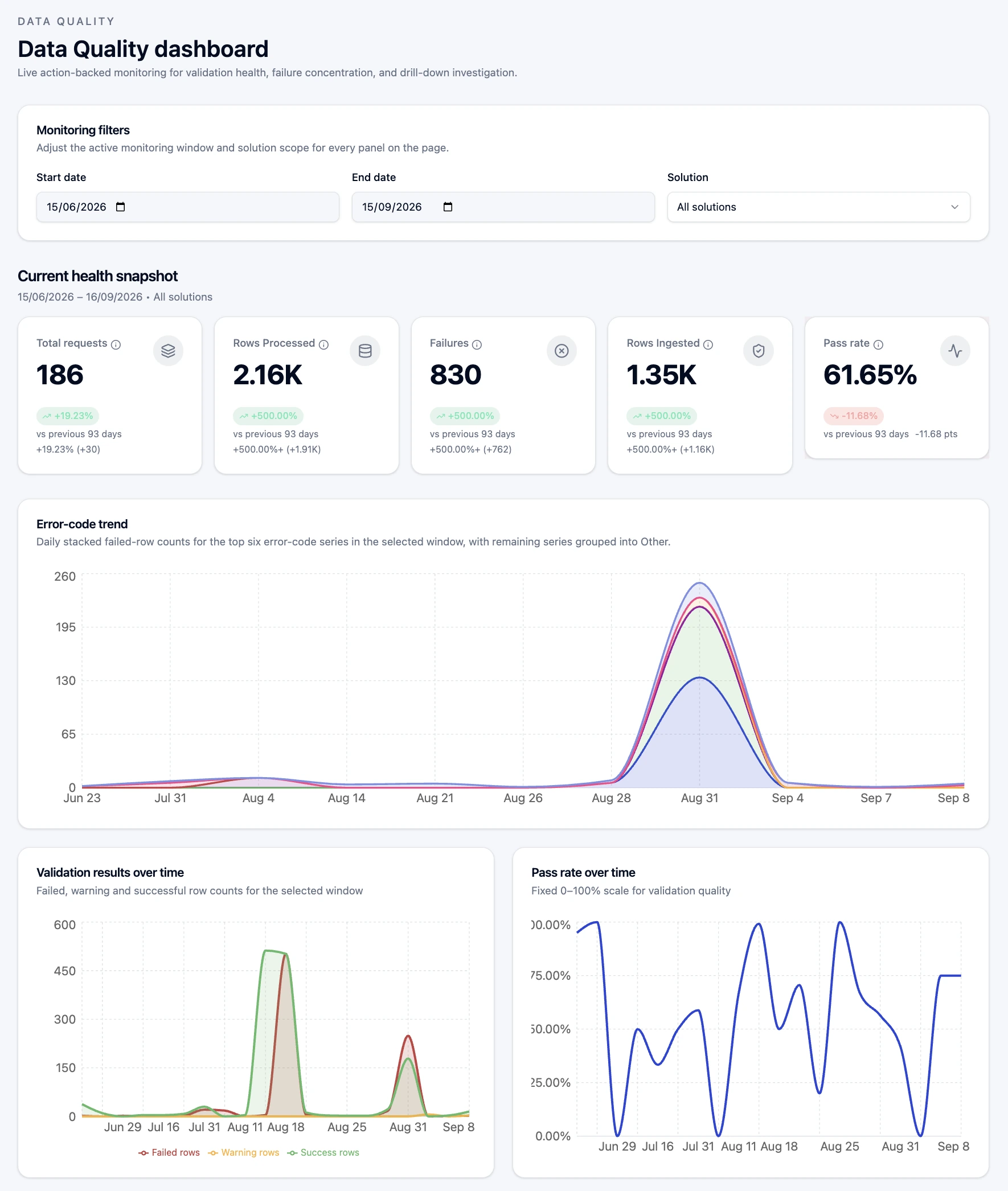
Task: Click the layers icon on Total requests card
Action: click(168, 351)
